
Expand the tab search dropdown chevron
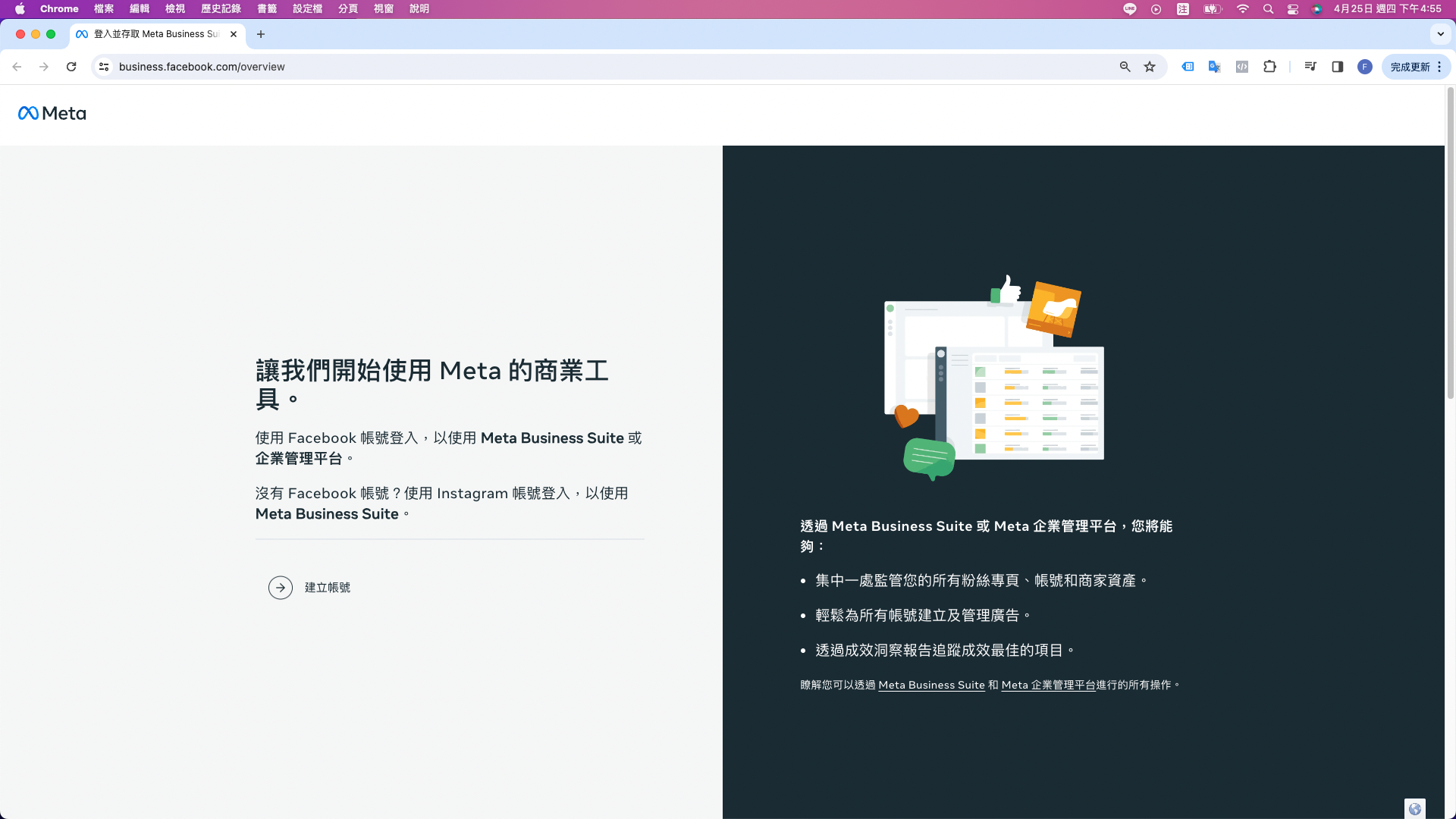tap(1440, 34)
